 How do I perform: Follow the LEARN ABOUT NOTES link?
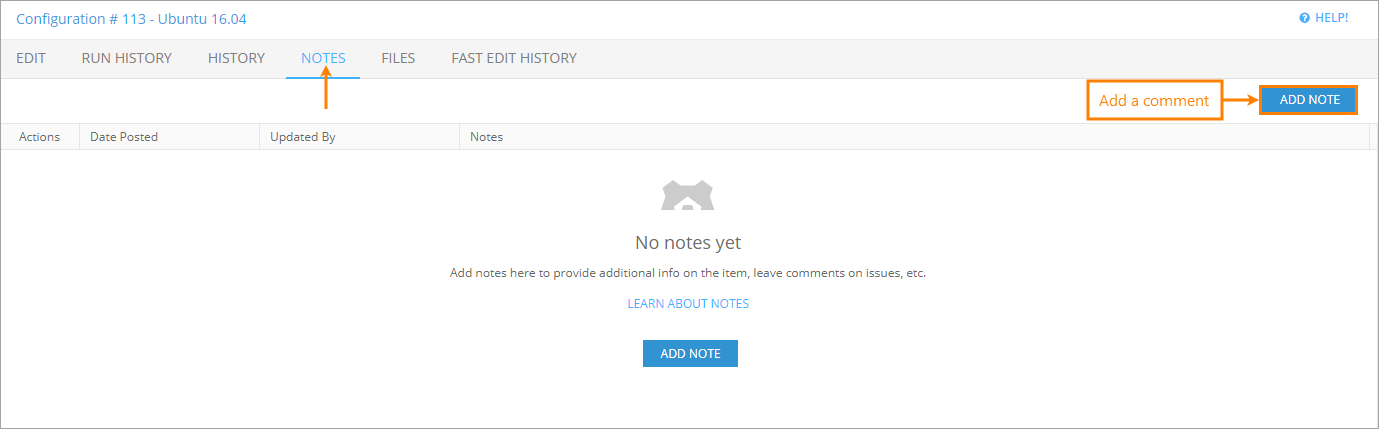(688, 304)
